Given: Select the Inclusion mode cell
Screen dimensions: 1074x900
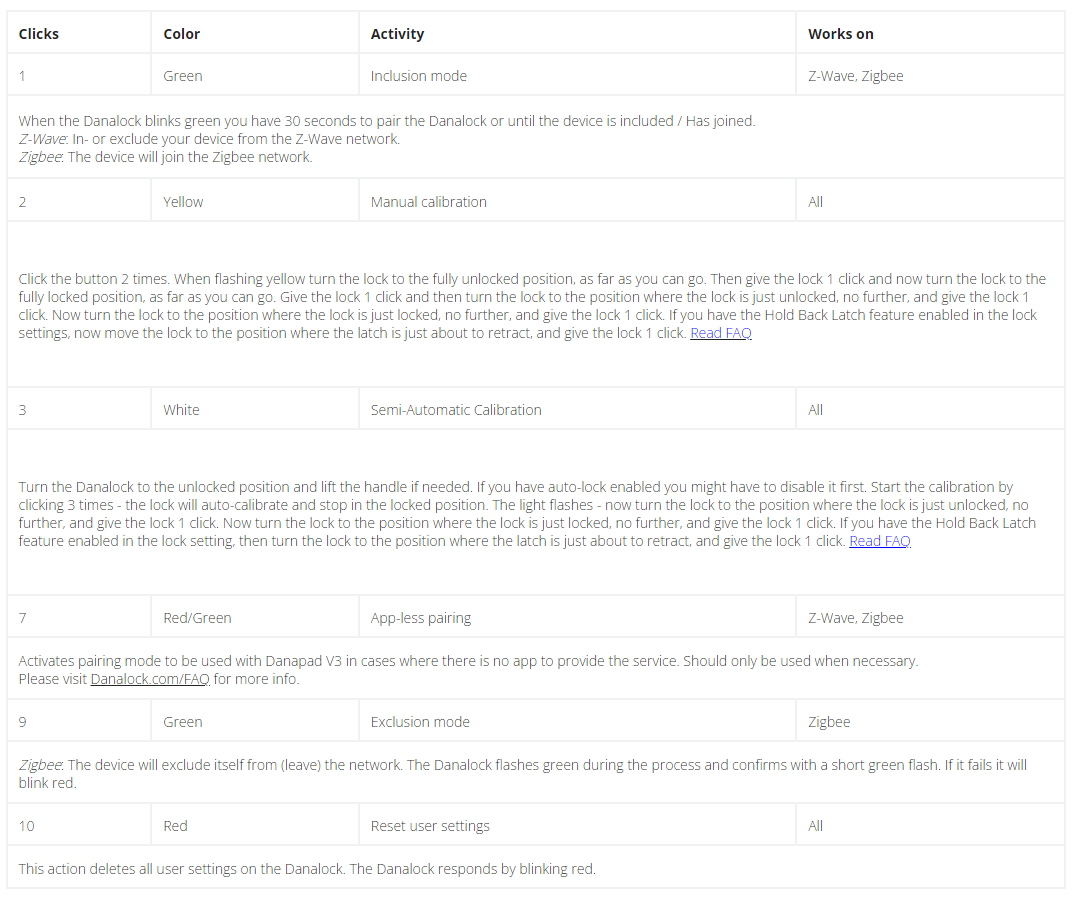Looking at the screenshot, I should tap(419, 76).
